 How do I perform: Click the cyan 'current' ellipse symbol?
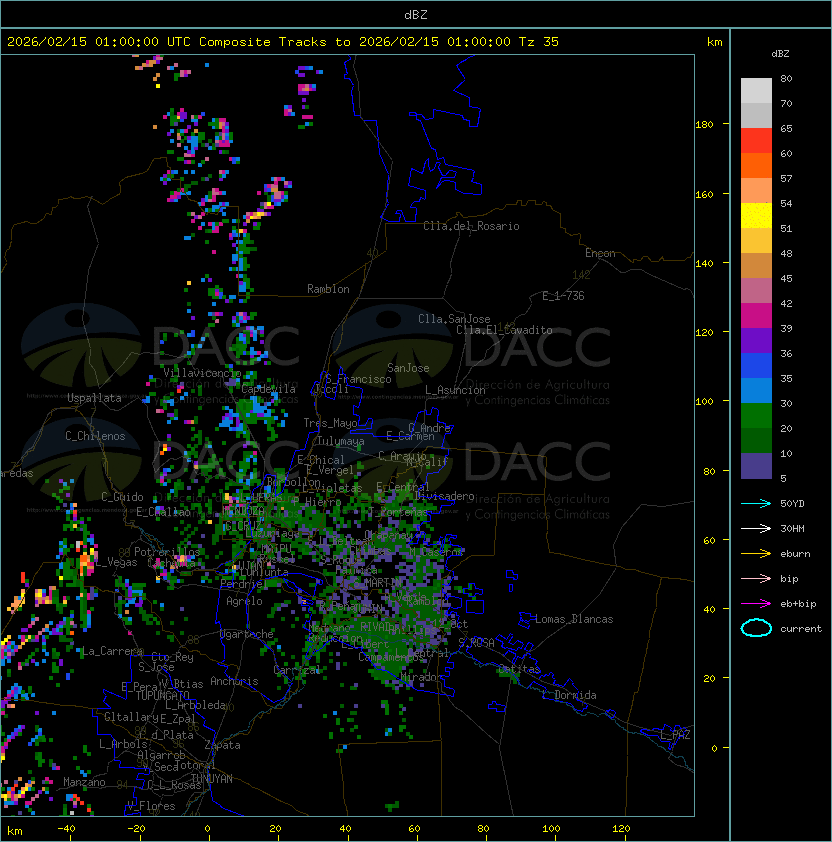pyautogui.click(x=756, y=628)
